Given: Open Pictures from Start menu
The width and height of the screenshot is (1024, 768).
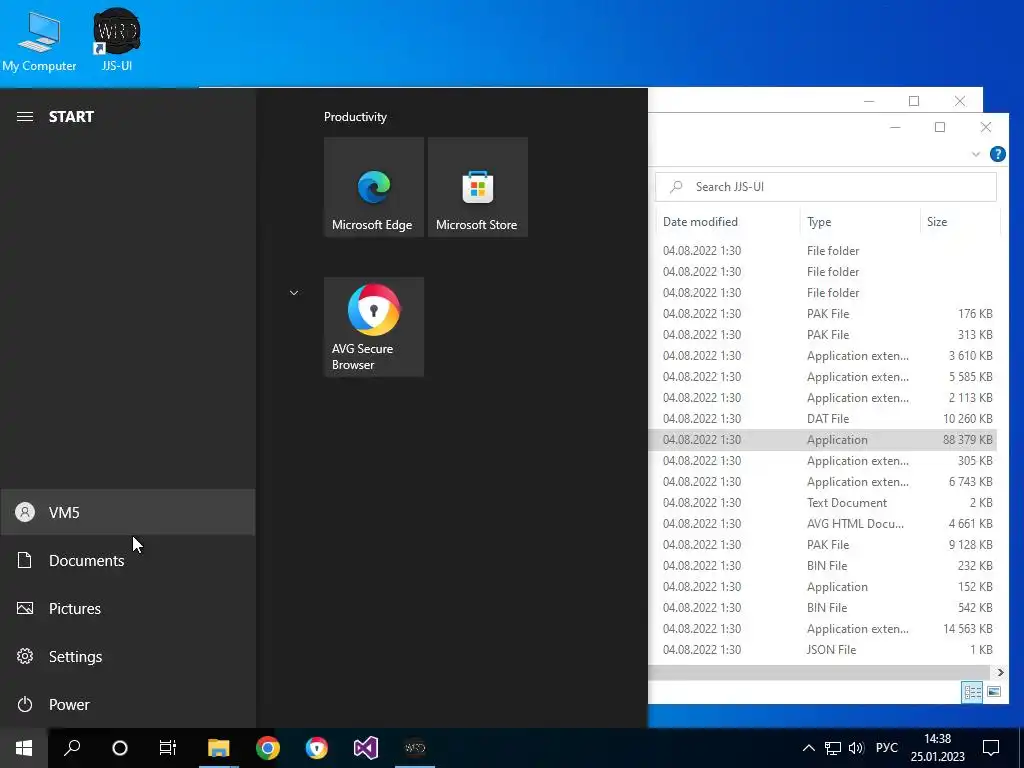Looking at the screenshot, I should coord(128,608).
